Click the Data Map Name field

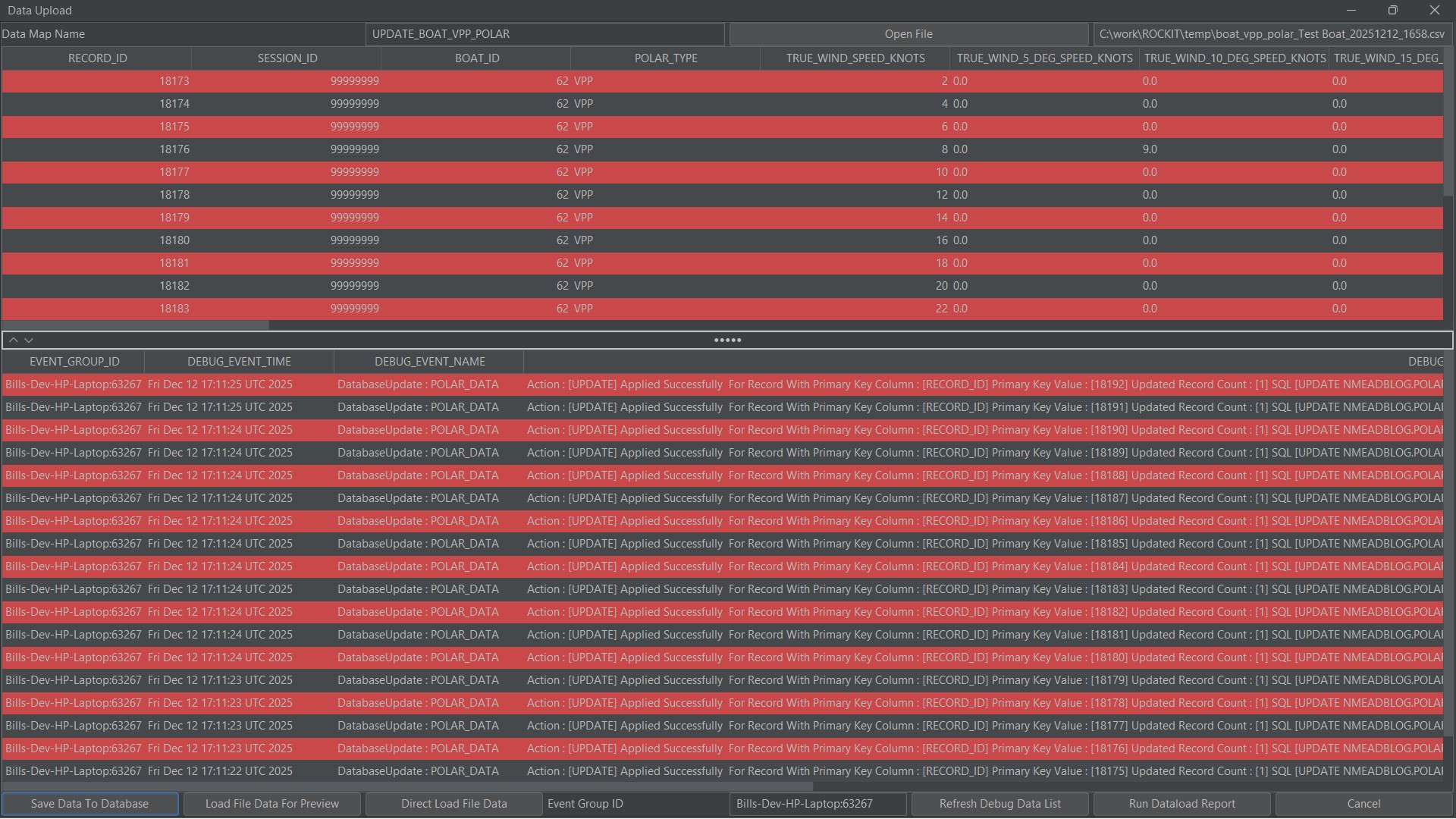point(544,34)
